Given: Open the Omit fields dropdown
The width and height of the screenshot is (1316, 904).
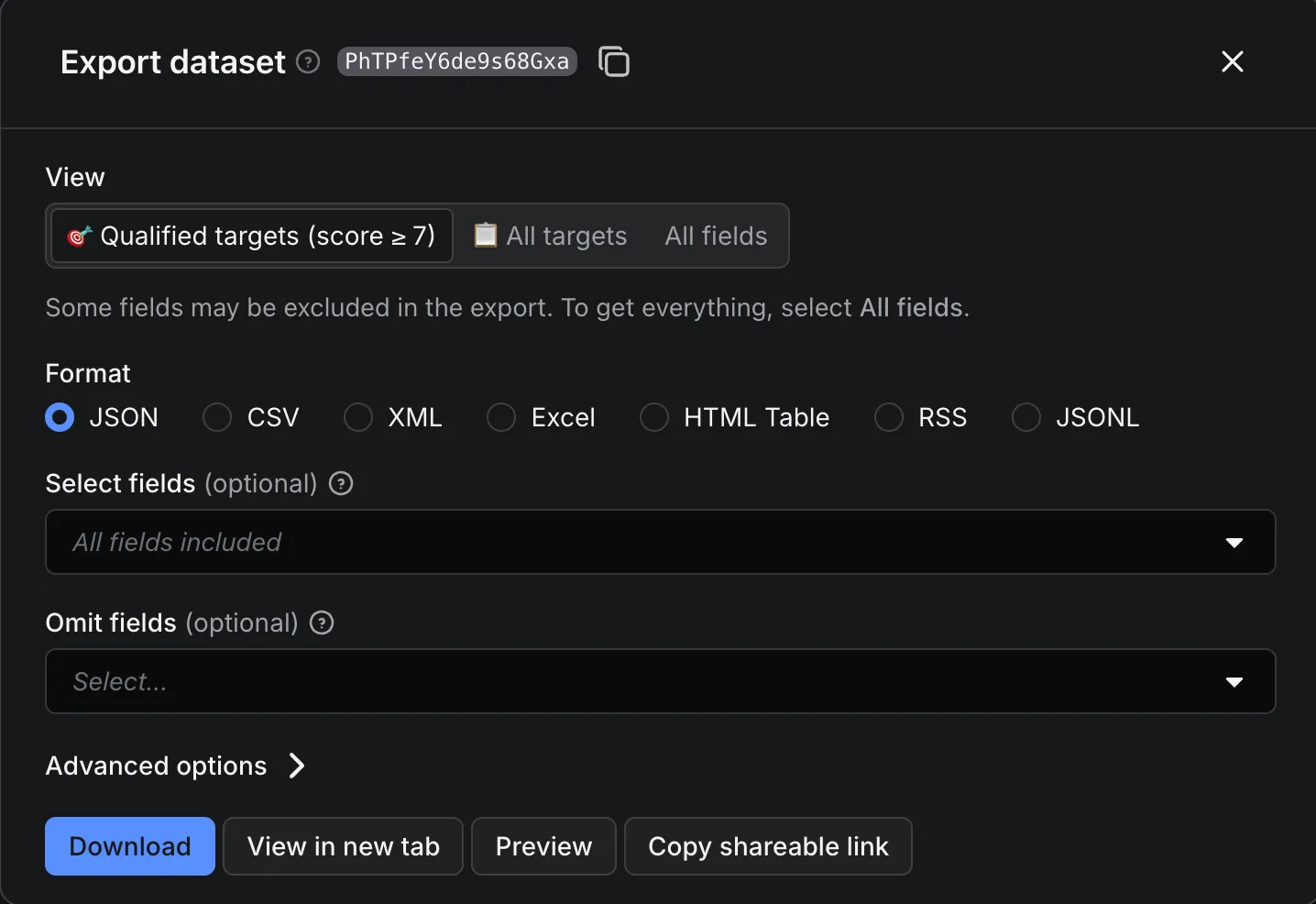Looking at the screenshot, I should point(660,681).
